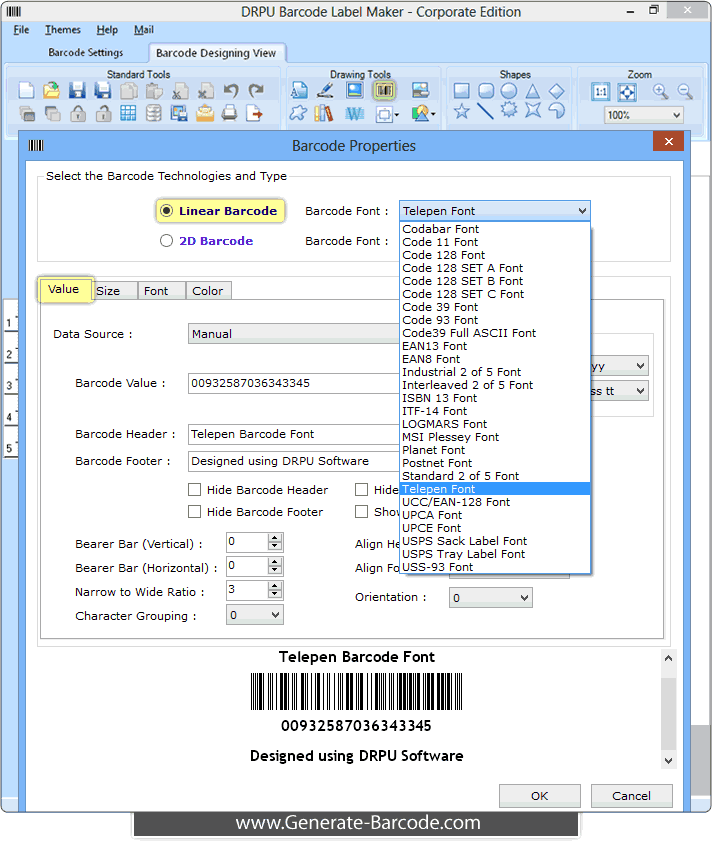Select the Rounded Rectangle shape
The image size is (712, 842).
pos(486,91)
